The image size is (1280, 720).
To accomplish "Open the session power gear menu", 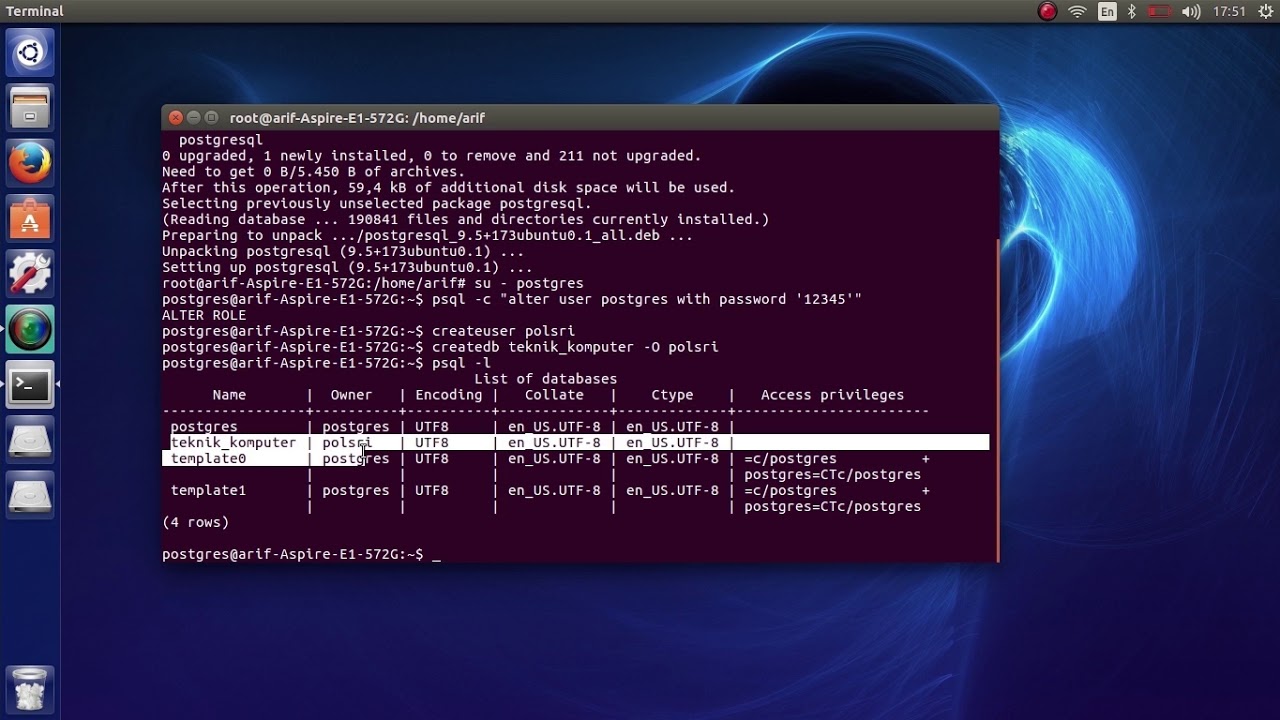I will (x=1264, y=12).
